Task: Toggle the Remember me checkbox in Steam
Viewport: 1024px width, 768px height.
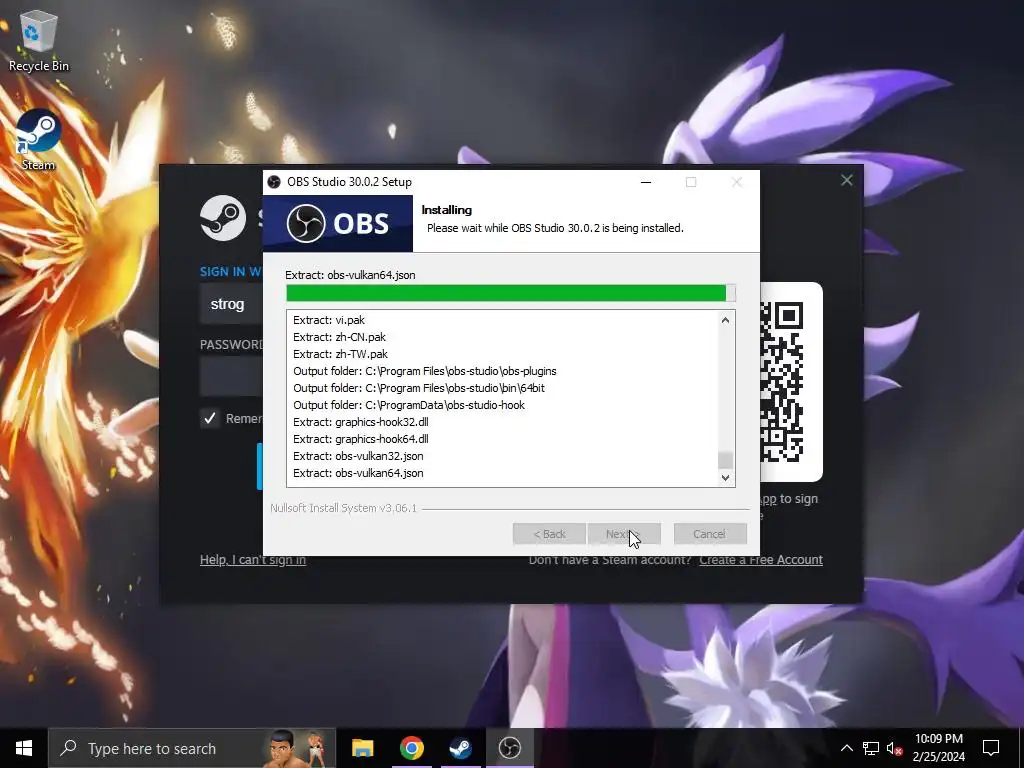Action: (210, 418)
